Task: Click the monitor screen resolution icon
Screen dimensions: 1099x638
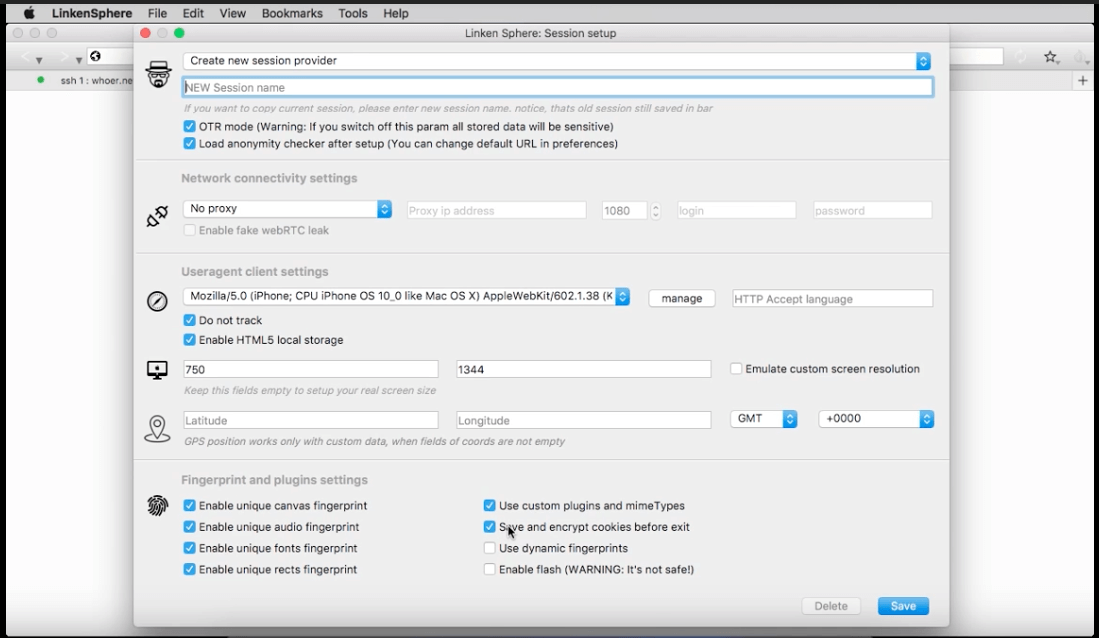Action: 157,370
